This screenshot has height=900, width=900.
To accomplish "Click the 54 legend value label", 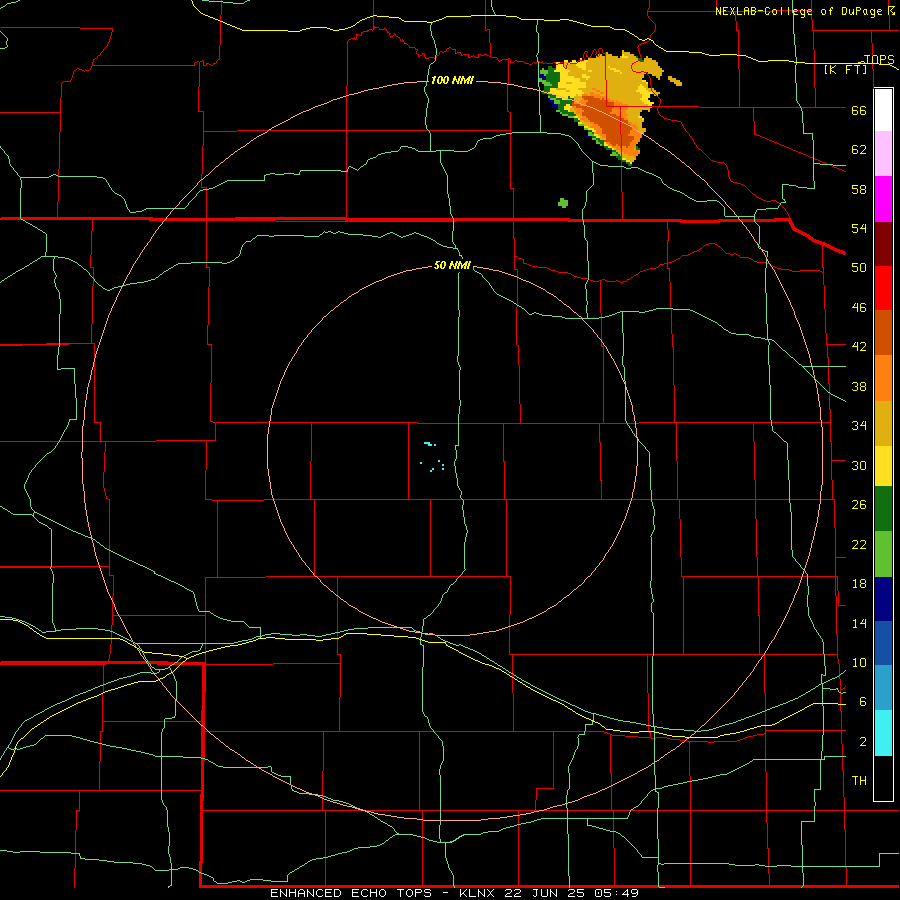I will coord(859,228).
